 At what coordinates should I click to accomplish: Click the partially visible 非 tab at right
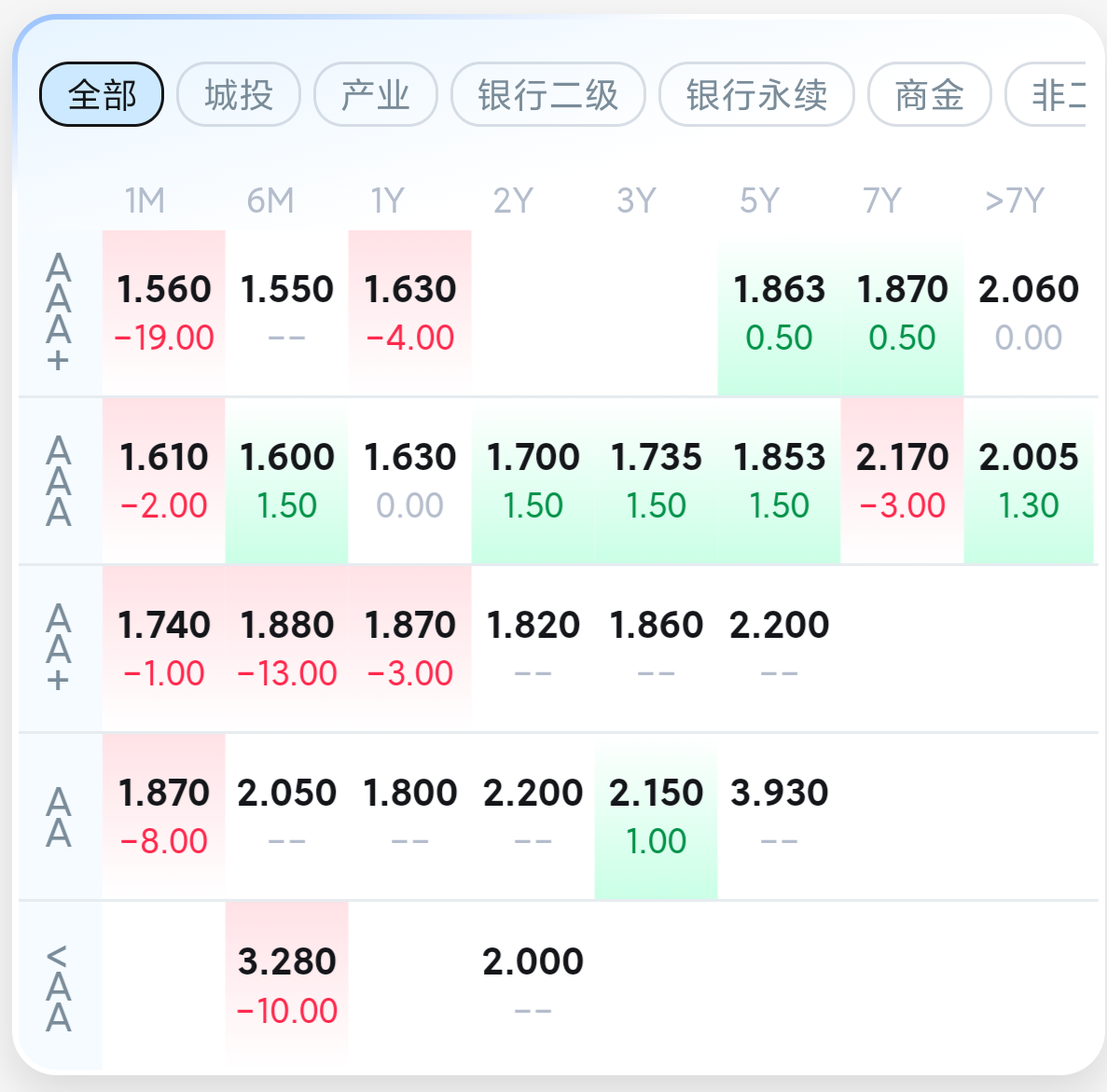(x=1054, y=94)
